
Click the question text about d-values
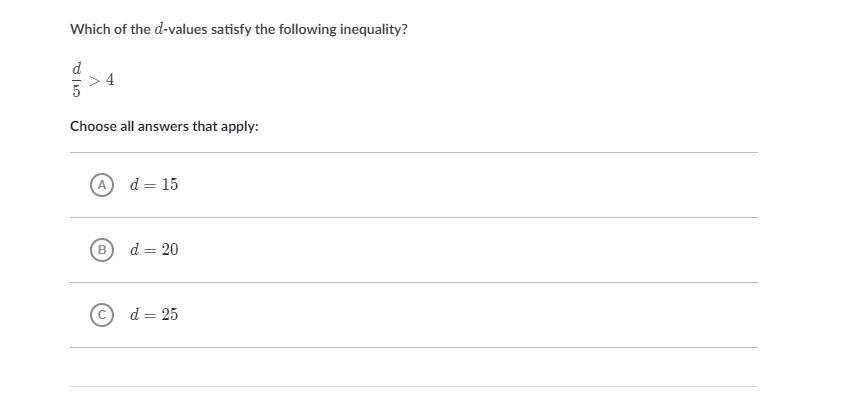click(239, 30)
